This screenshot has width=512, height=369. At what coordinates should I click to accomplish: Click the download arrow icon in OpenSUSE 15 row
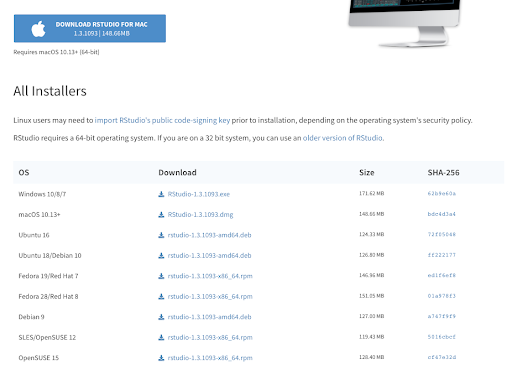point(161,358)
